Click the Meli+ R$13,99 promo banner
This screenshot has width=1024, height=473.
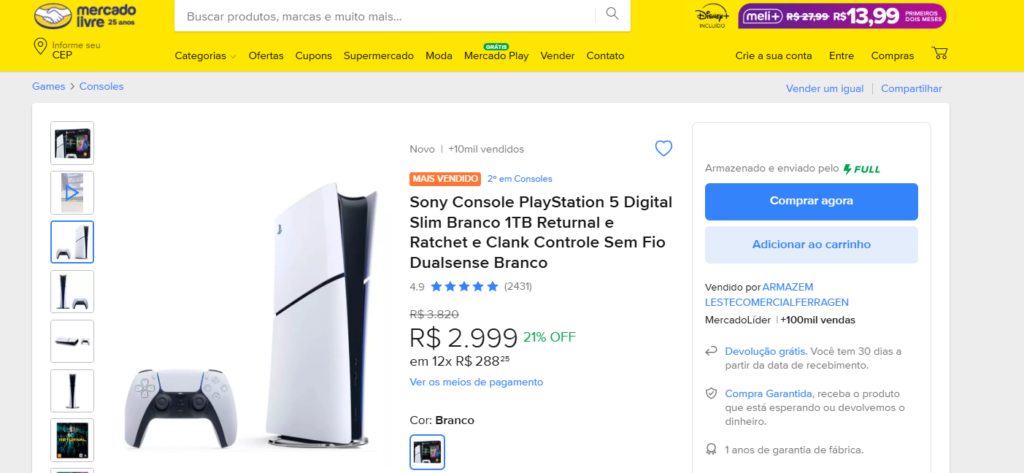pos(842,16)
